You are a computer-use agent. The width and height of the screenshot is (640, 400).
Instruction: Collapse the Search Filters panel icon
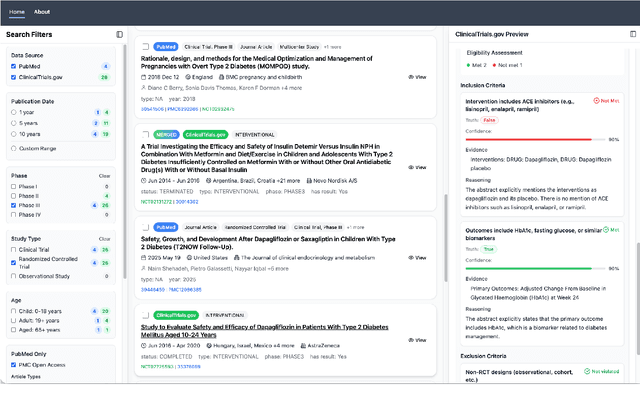[x=119, y=34]
